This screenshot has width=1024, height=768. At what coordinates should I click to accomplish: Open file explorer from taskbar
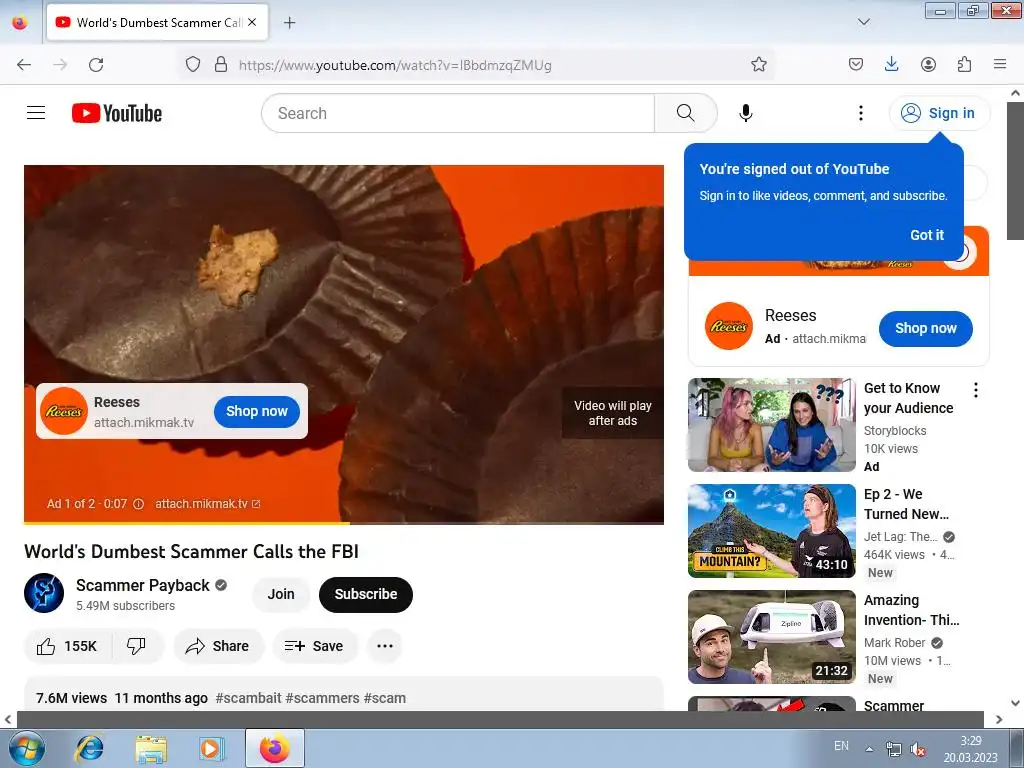pyautogui.click(x=151, y=748)
